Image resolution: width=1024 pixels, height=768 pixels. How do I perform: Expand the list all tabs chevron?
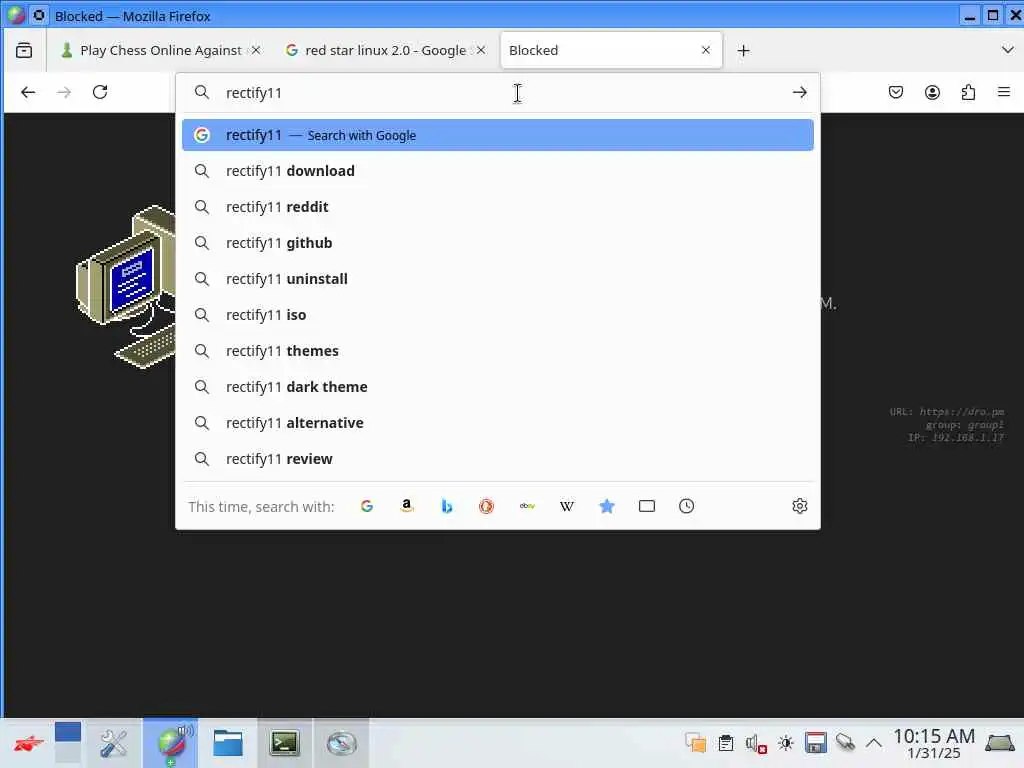click(1008, 50)
